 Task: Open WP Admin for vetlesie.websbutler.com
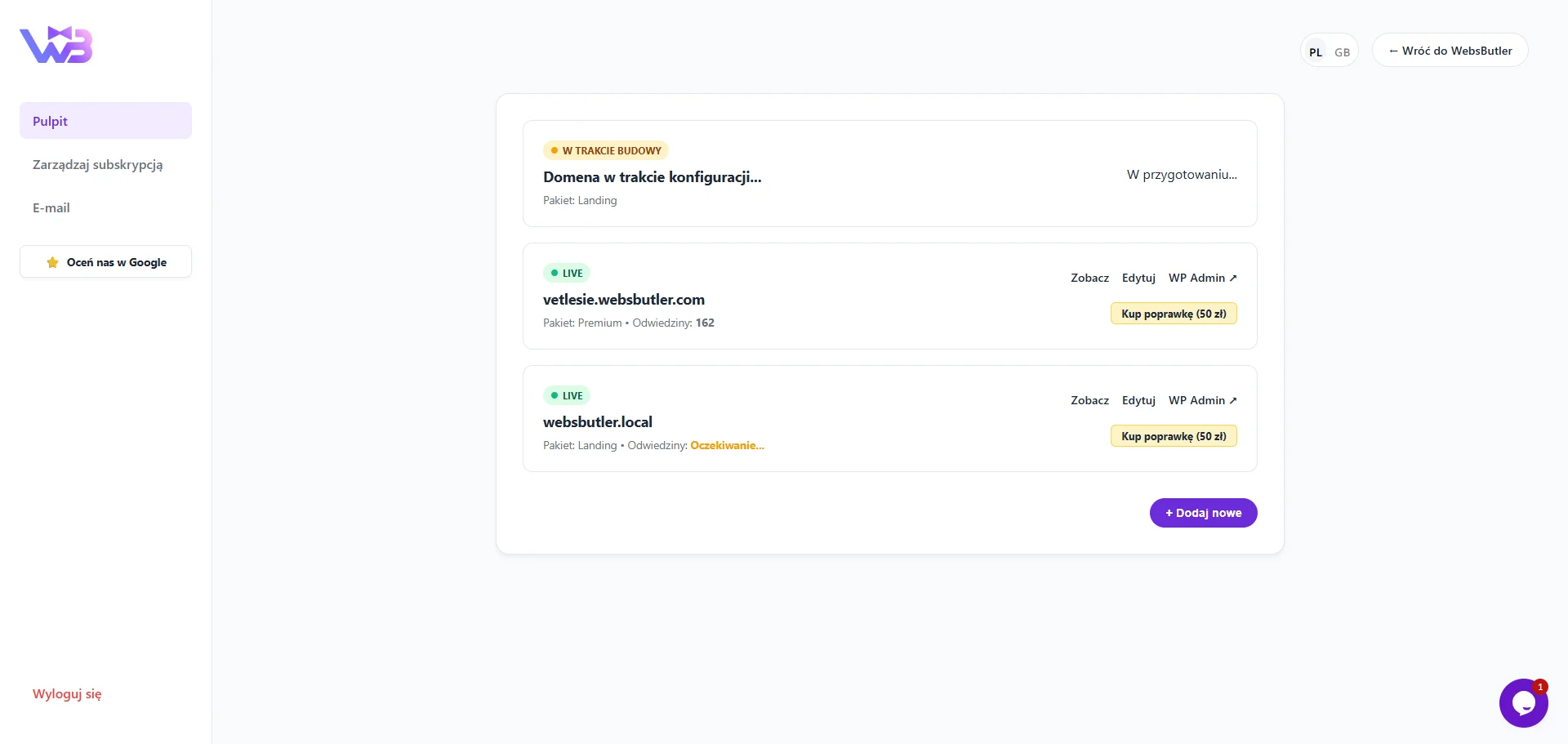click(1196, 278)
